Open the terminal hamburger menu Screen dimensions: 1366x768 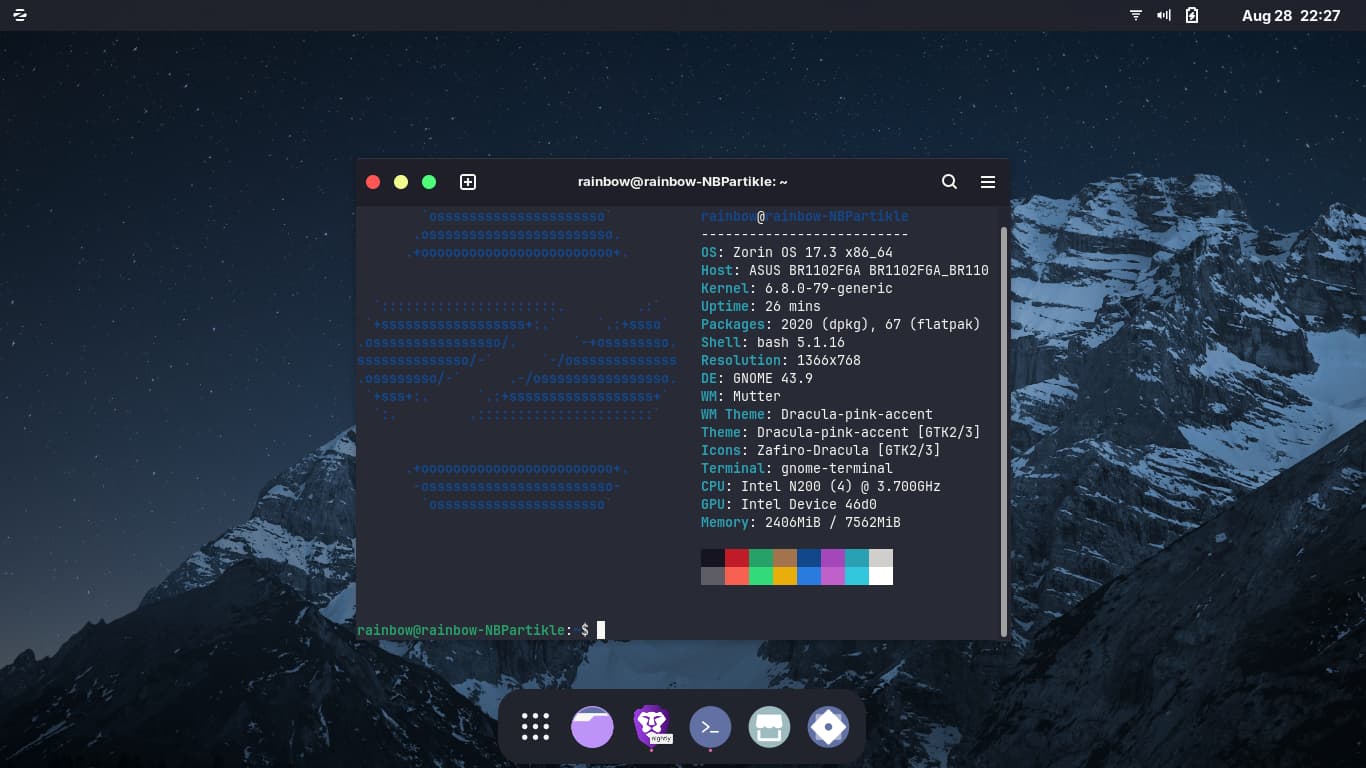(987, 182)
